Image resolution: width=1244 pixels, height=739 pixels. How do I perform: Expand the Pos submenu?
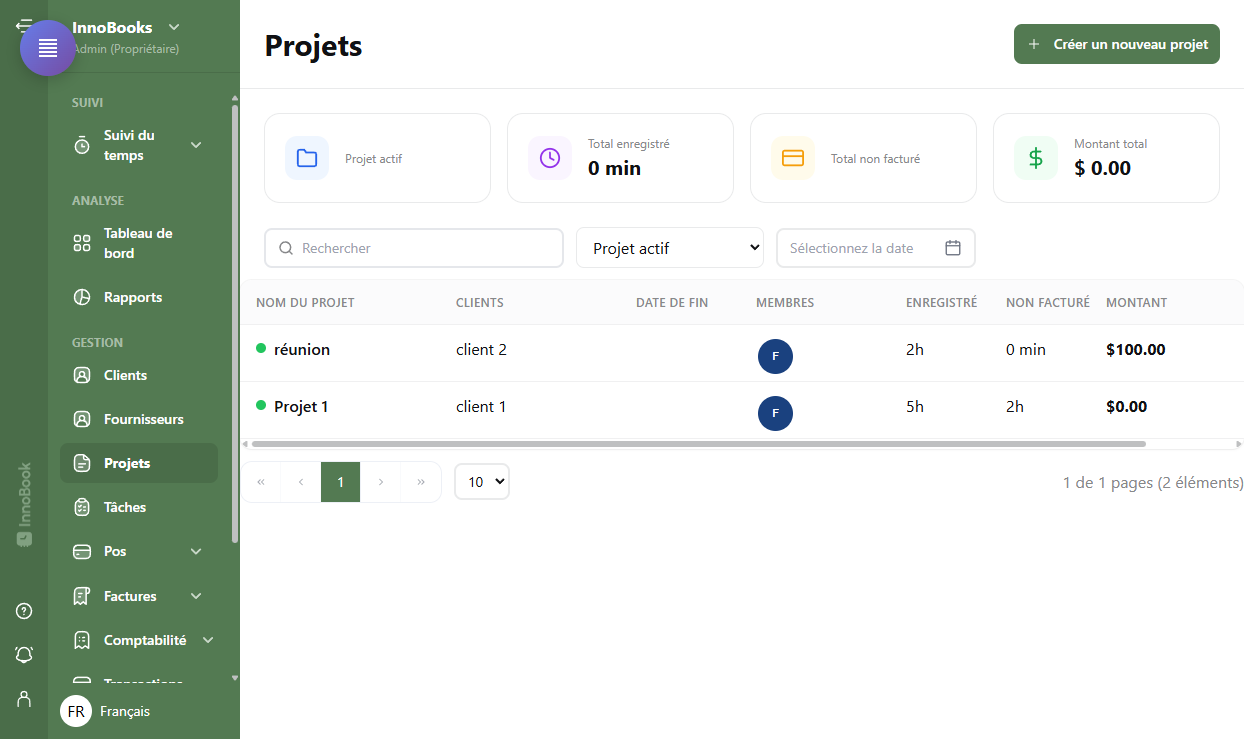tap(196, 551)
